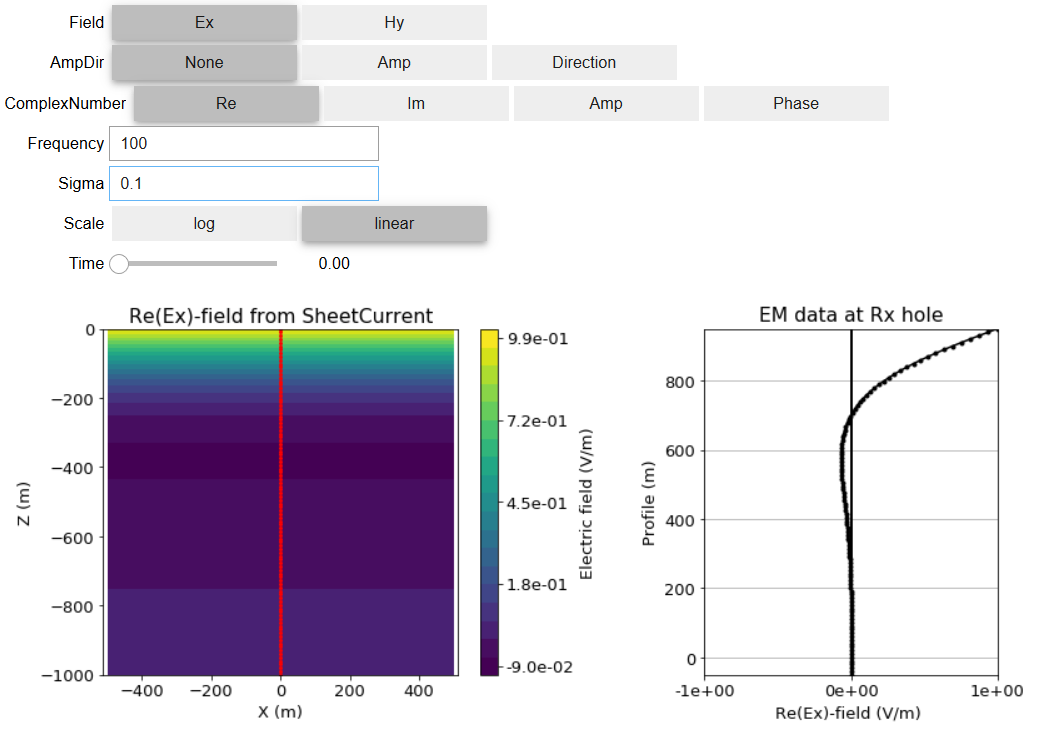
Task: Choose Amp in the AmpDir row
Action: click(x=394, y=62)
